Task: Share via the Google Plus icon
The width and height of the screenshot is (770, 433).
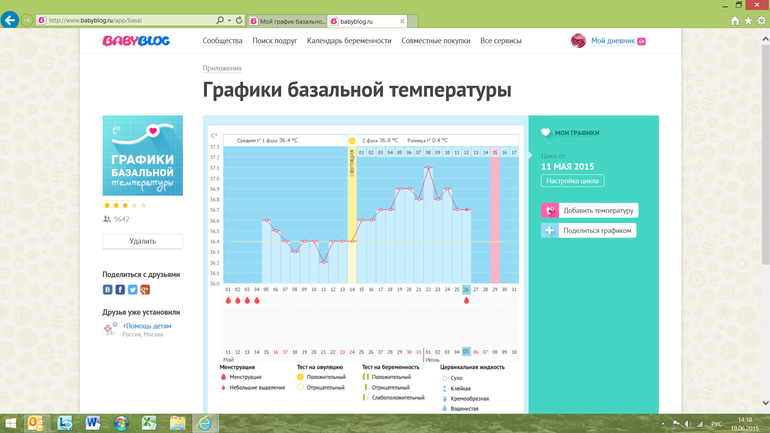Action: click(145, 290)
